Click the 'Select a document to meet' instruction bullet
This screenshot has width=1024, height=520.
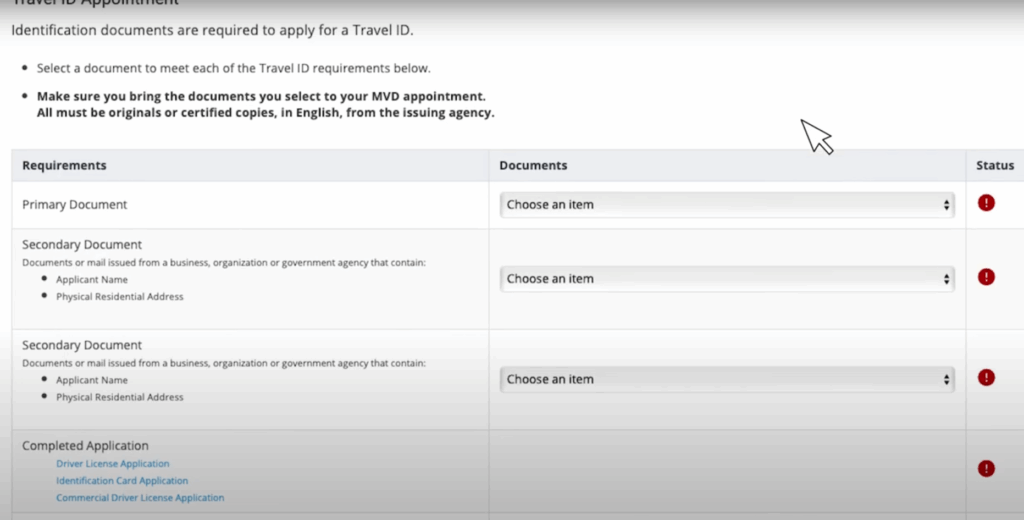pyautogui.click(x=234, y=68)
